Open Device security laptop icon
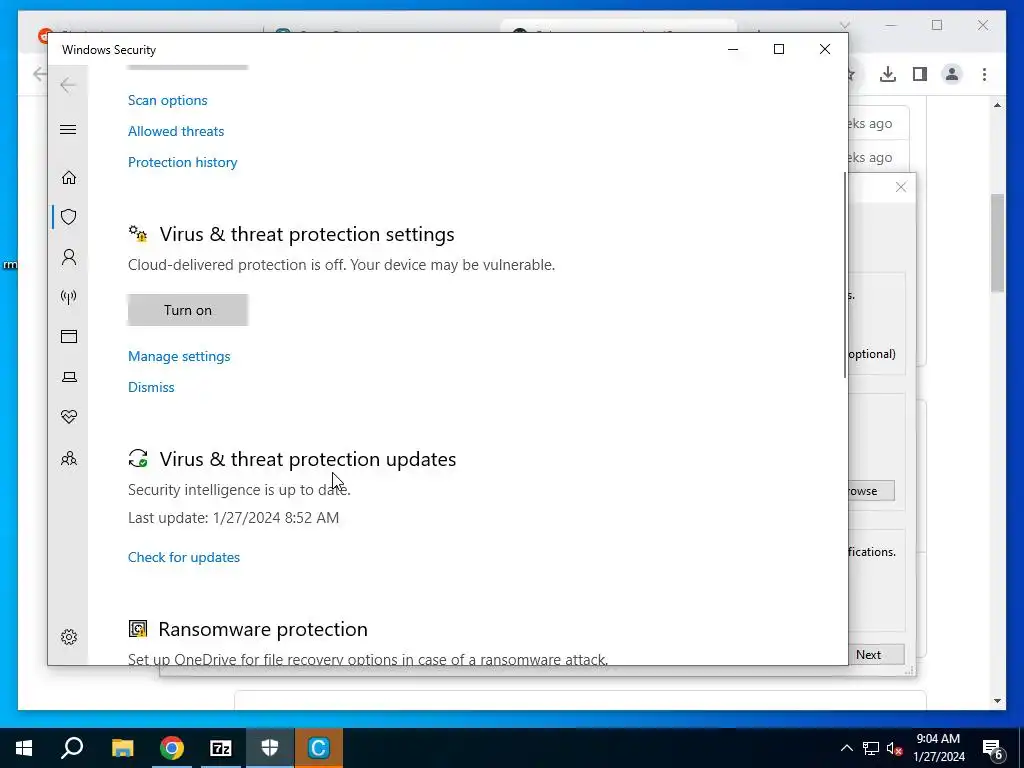This screenshot has height=768, width=1024. [69, 377]
